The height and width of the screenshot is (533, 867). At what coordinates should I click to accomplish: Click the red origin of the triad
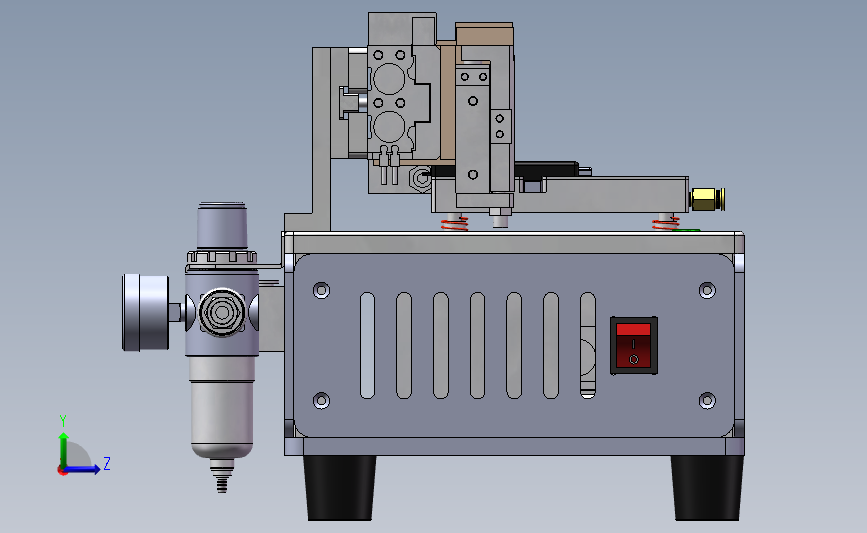tap(62, 471)
